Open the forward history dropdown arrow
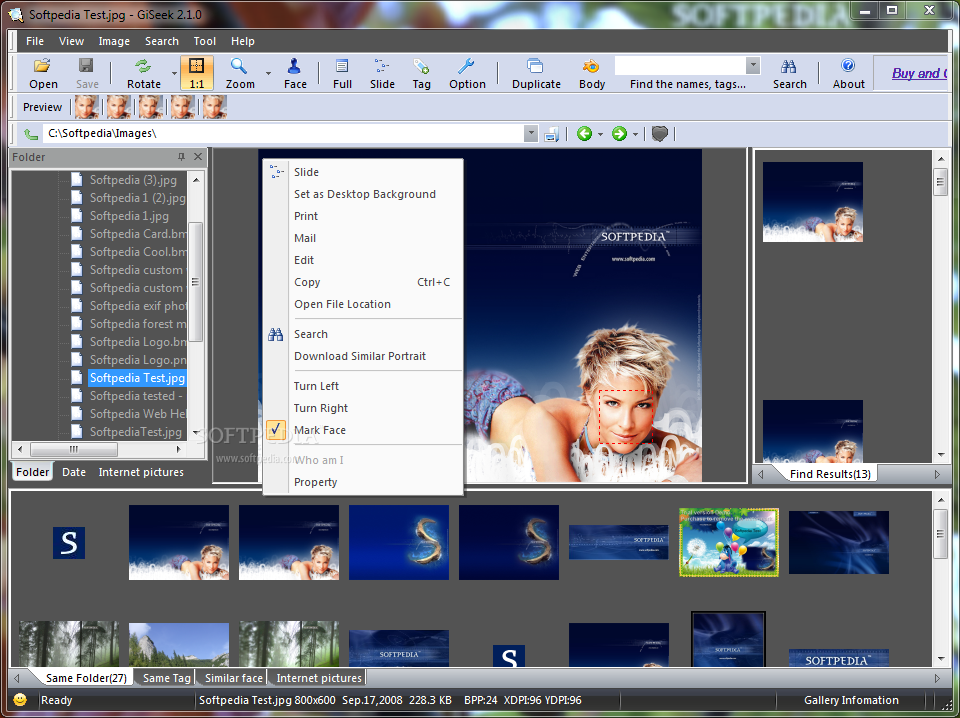Image resolution: width=960 pixels, height=718 pixels. 636,134
